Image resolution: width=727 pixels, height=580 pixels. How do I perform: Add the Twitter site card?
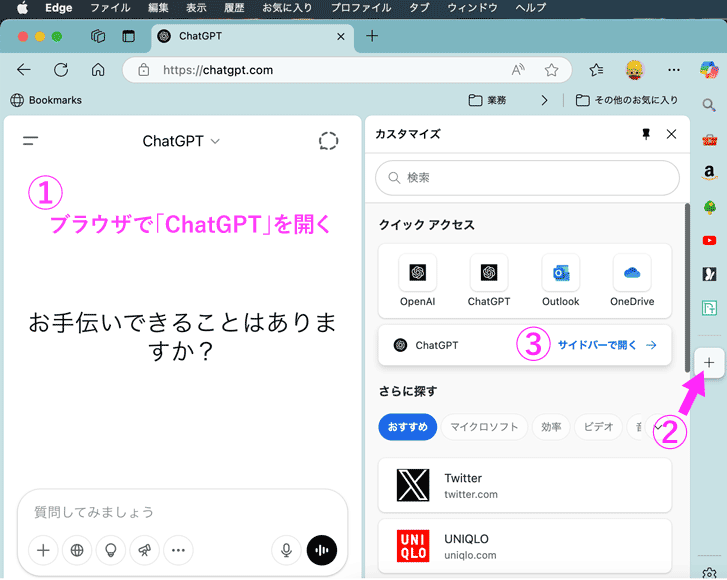tap(525, 485)
